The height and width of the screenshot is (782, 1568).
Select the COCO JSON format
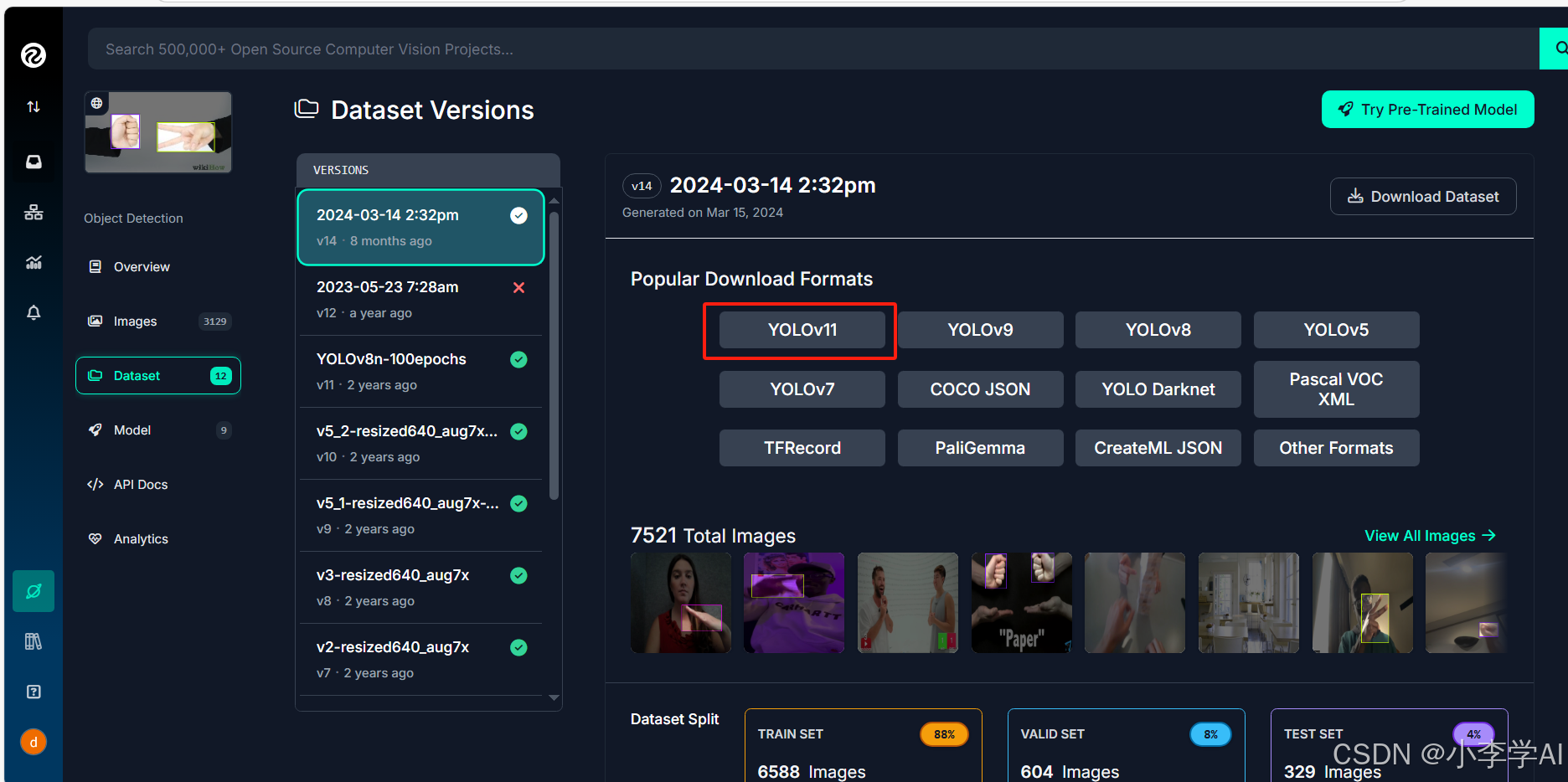pyautogui.click(x=980, y=389)
